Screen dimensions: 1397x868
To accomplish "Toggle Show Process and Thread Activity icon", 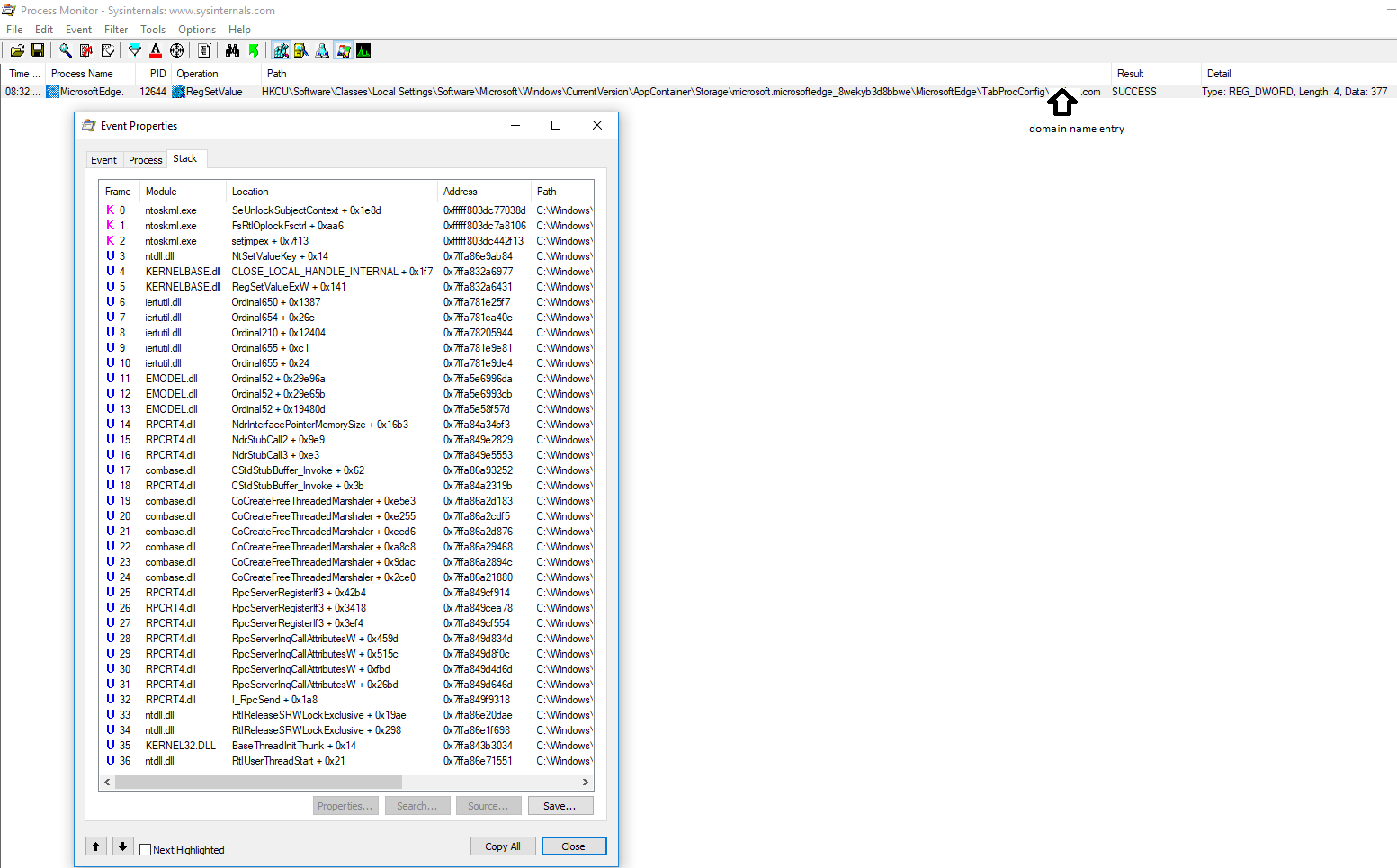I will (344, 50).
